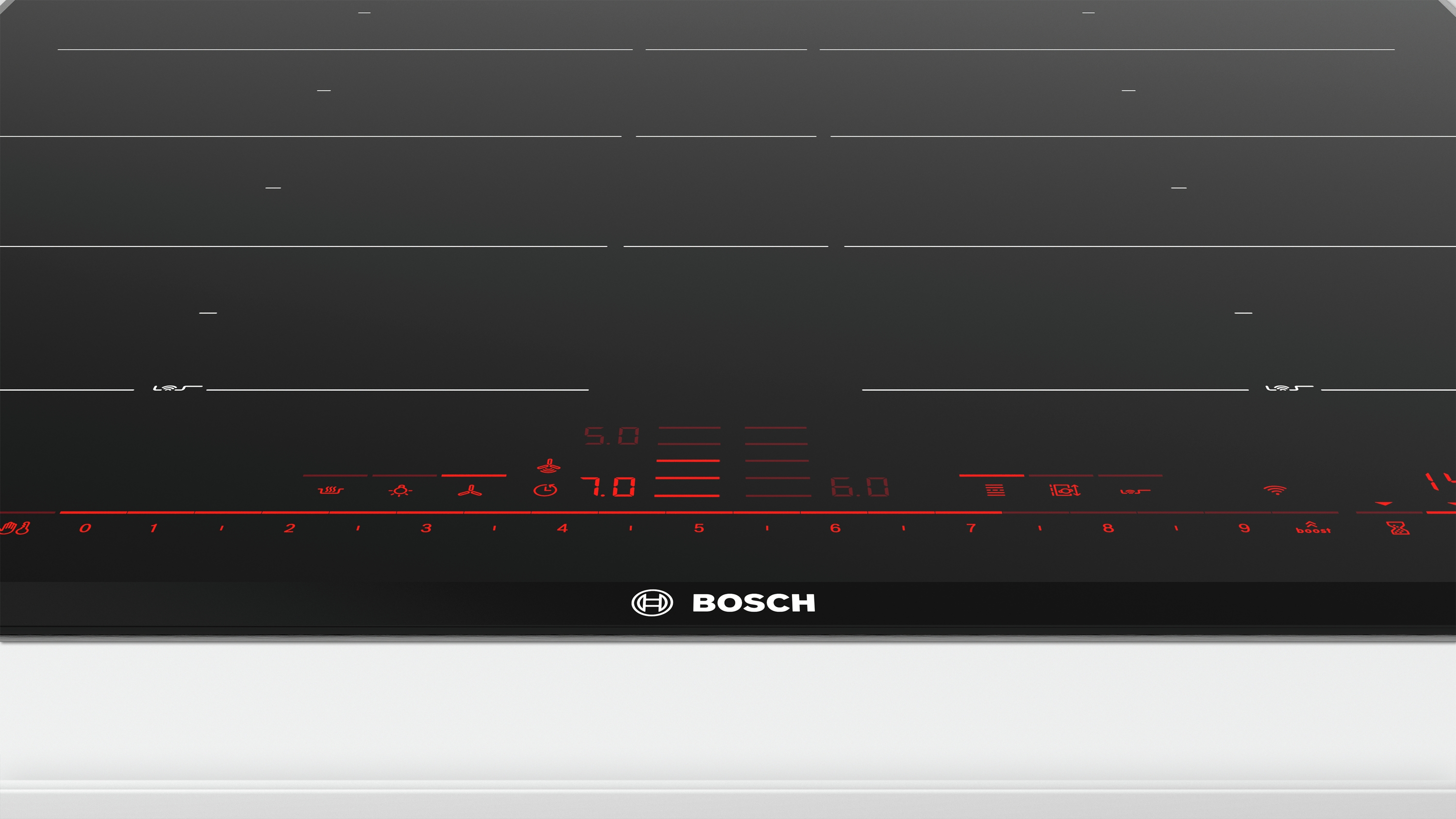1456x819 pixels.
Task: Select the zone showing 7.0
Action: (608, 487)
